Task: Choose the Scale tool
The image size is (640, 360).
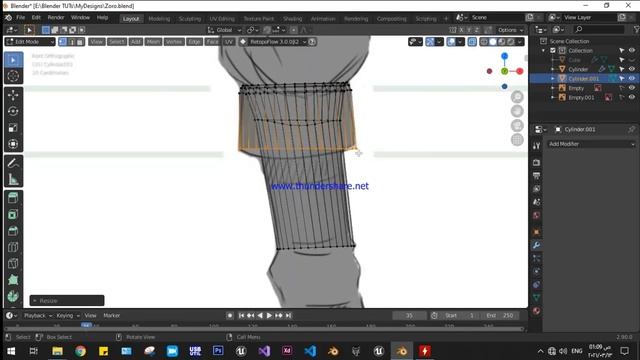Action: coord(13,128)
